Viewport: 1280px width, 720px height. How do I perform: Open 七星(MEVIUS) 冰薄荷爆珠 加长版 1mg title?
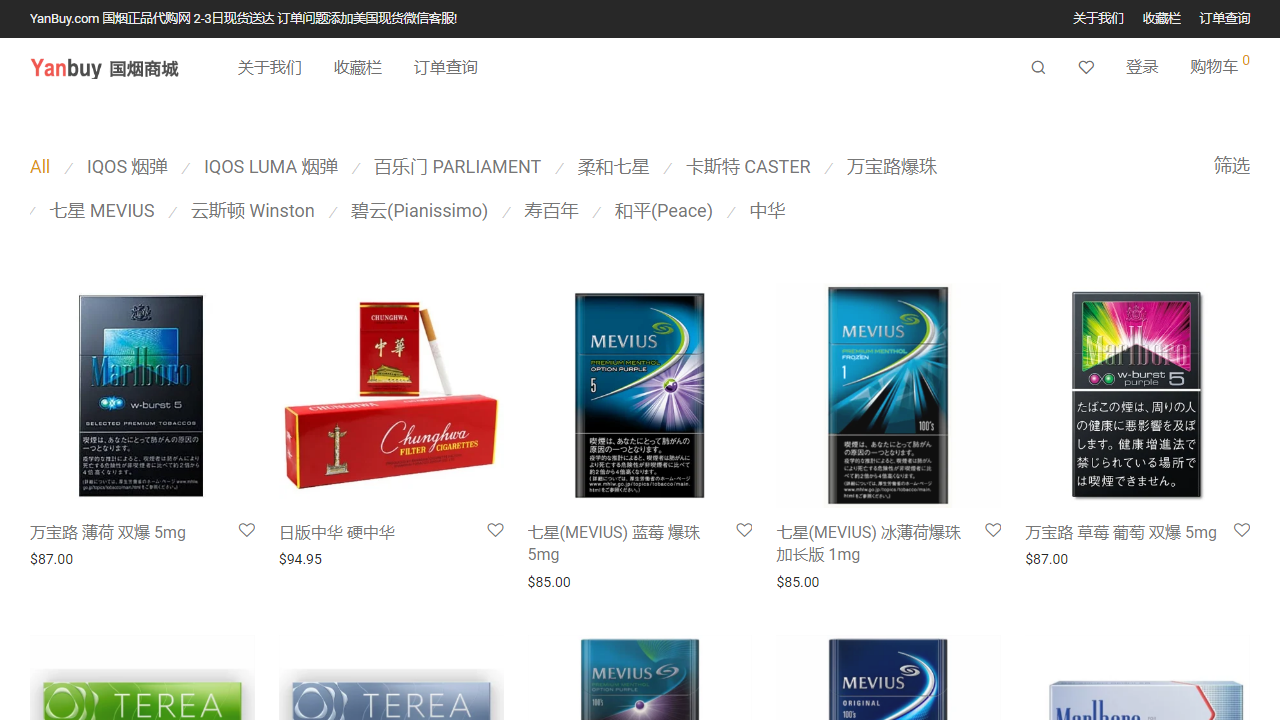[869, 543]
